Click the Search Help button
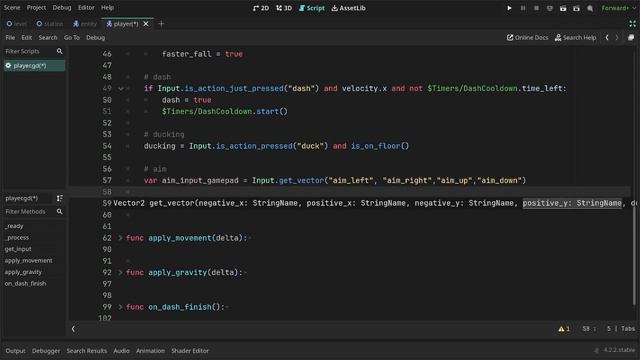Screen dimensions: 640x360 pyautogui.click(x=576, y=38)
